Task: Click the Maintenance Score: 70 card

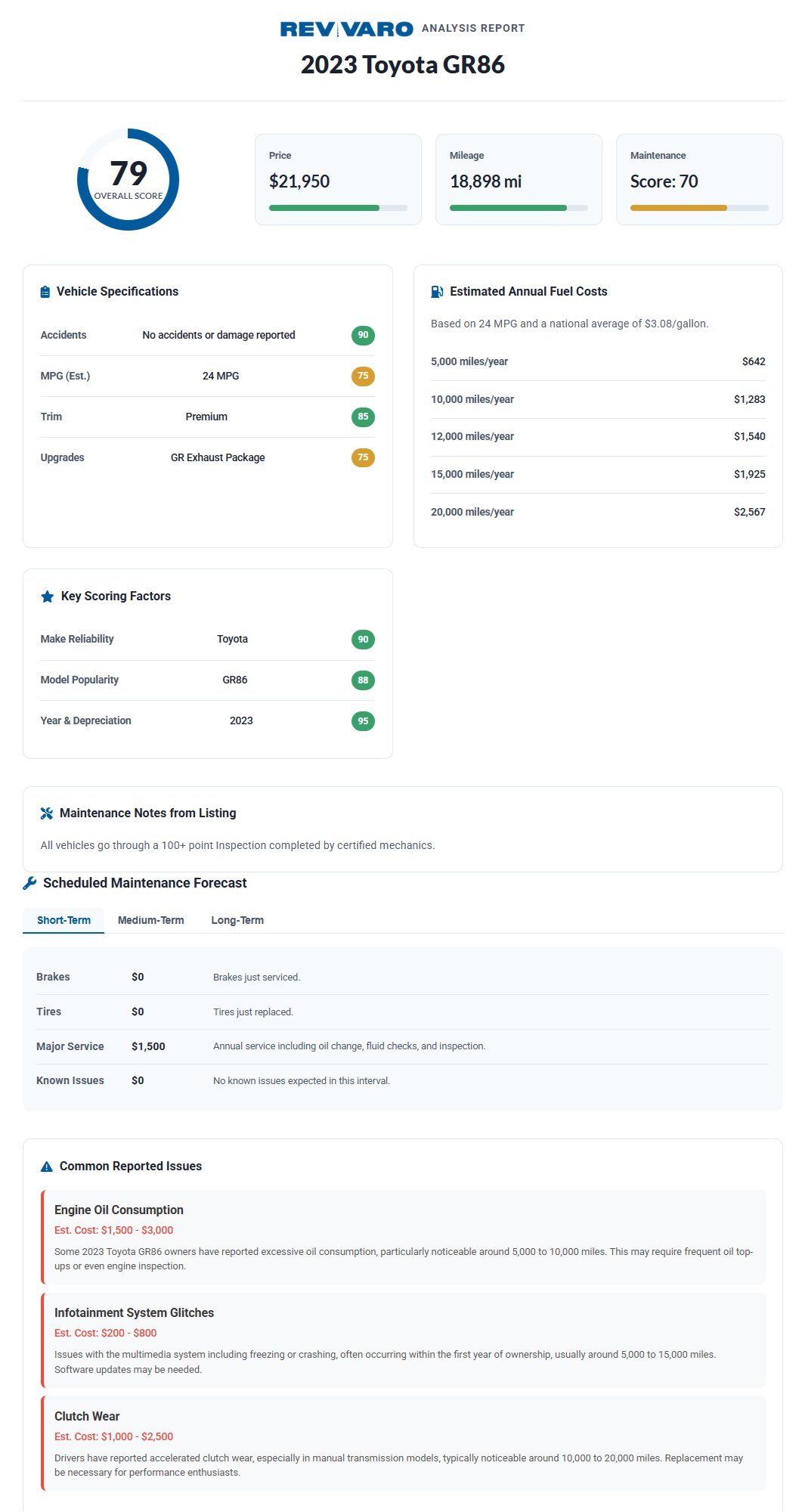Action: (699, 180)
